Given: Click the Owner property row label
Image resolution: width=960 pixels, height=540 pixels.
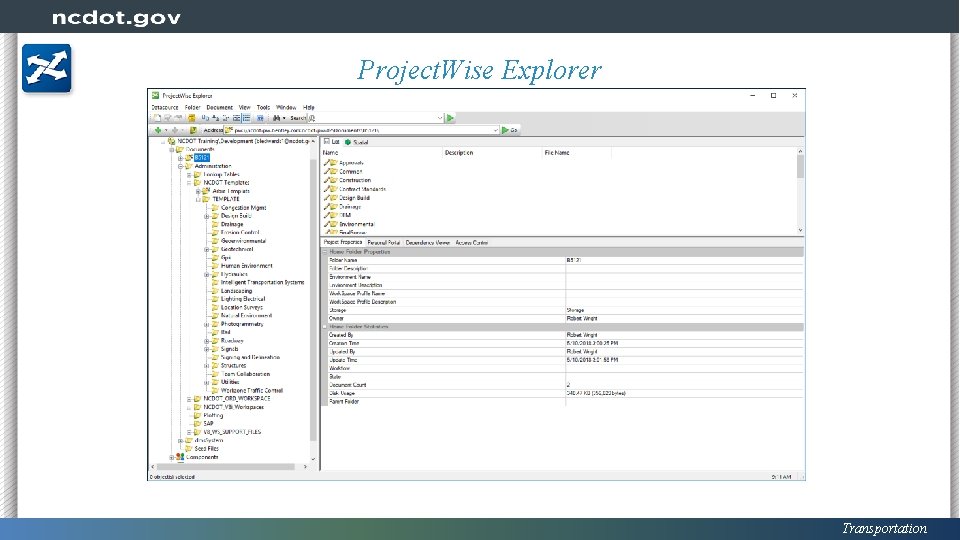Looking at the screenshot, I should (336, 318).
